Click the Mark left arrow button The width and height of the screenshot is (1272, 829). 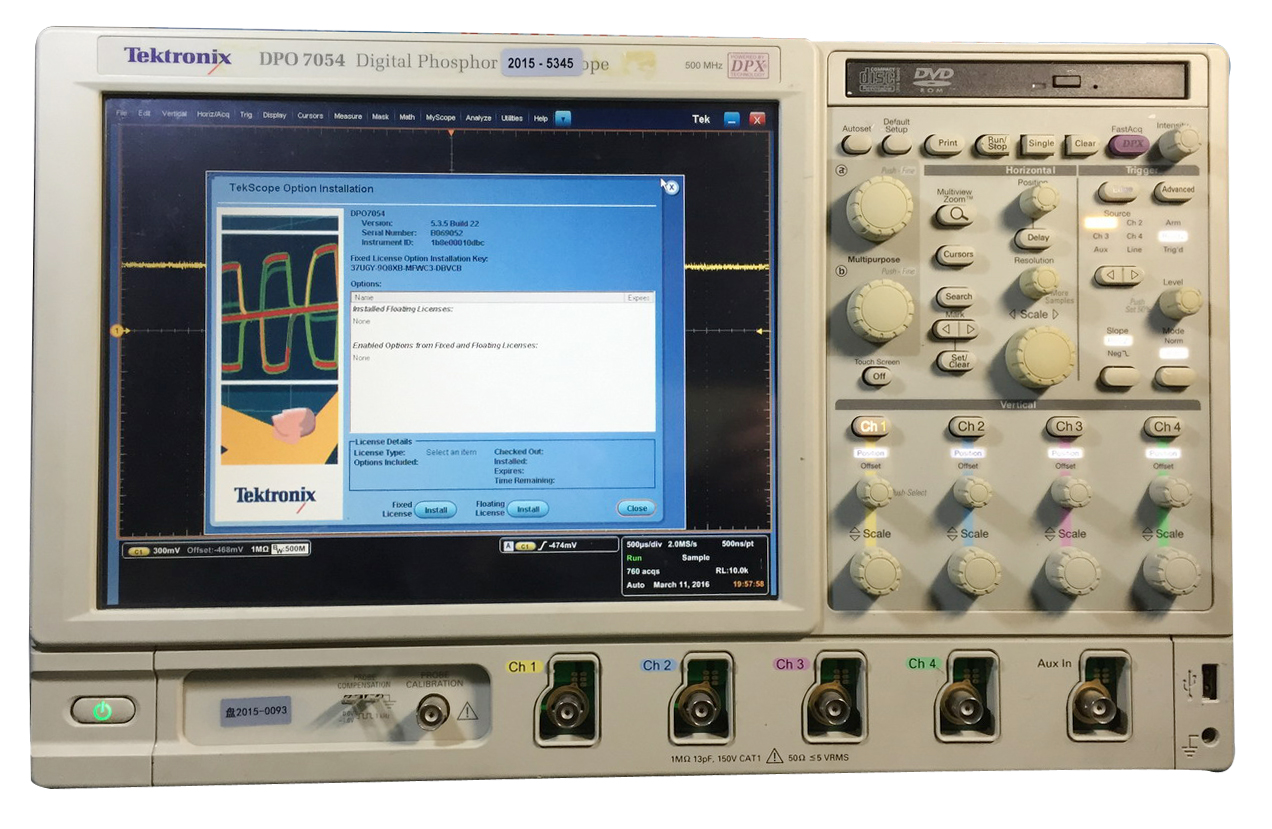pos(946,329)
